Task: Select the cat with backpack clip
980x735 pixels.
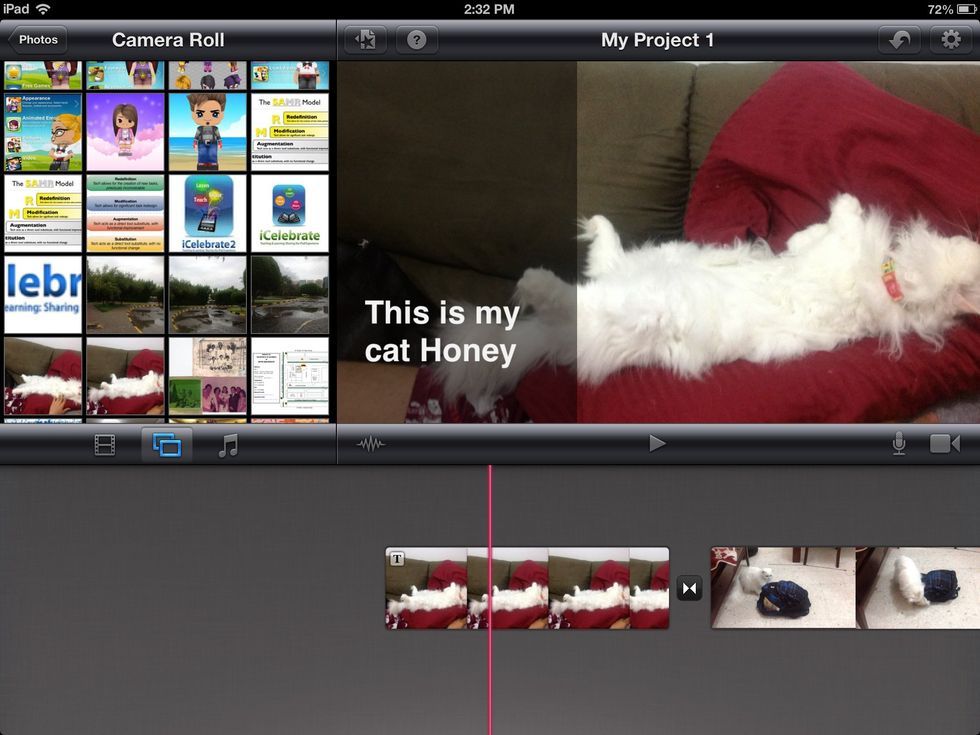Action: [x=783, y=588]
